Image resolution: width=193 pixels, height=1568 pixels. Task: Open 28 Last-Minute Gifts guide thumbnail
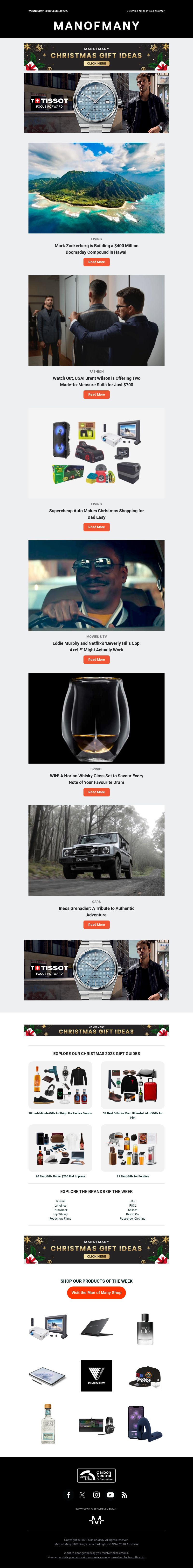(x=60, y=1085)
